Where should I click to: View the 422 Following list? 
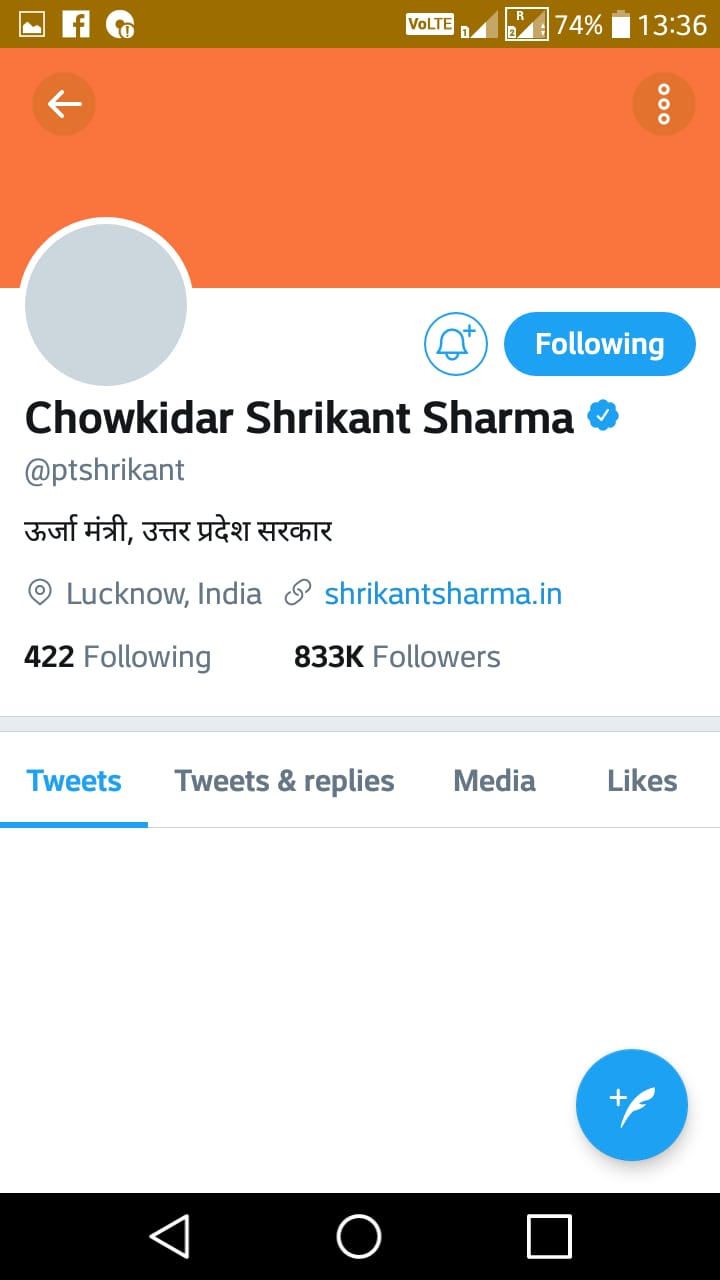[117, 657]
